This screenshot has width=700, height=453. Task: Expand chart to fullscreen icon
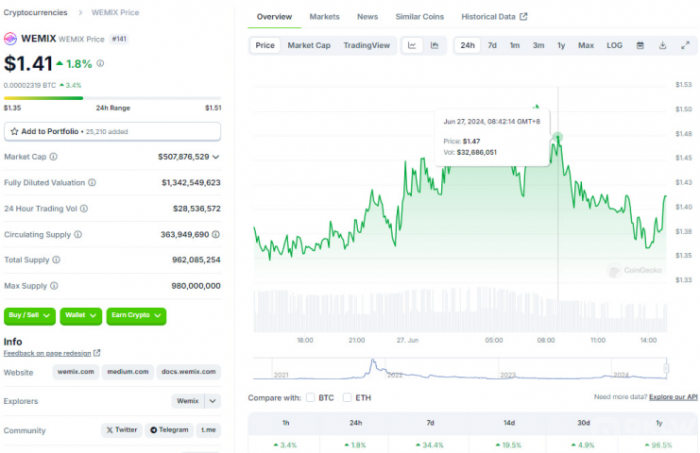click(x=685, y=46)
